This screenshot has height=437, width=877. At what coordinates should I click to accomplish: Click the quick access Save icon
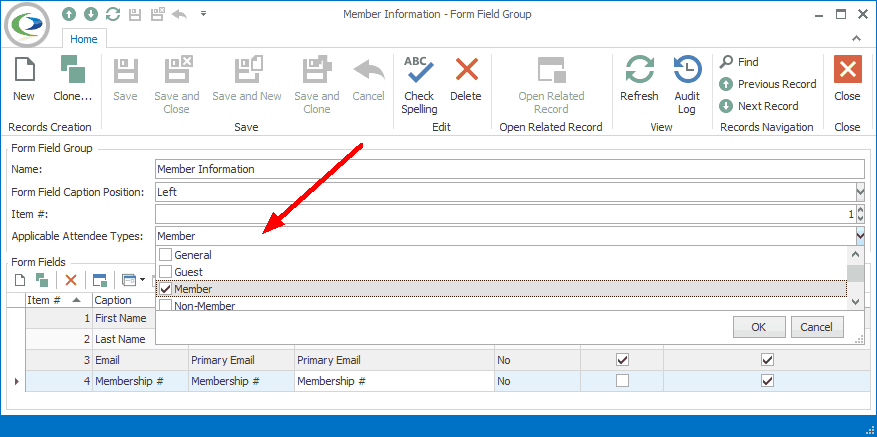135,14
